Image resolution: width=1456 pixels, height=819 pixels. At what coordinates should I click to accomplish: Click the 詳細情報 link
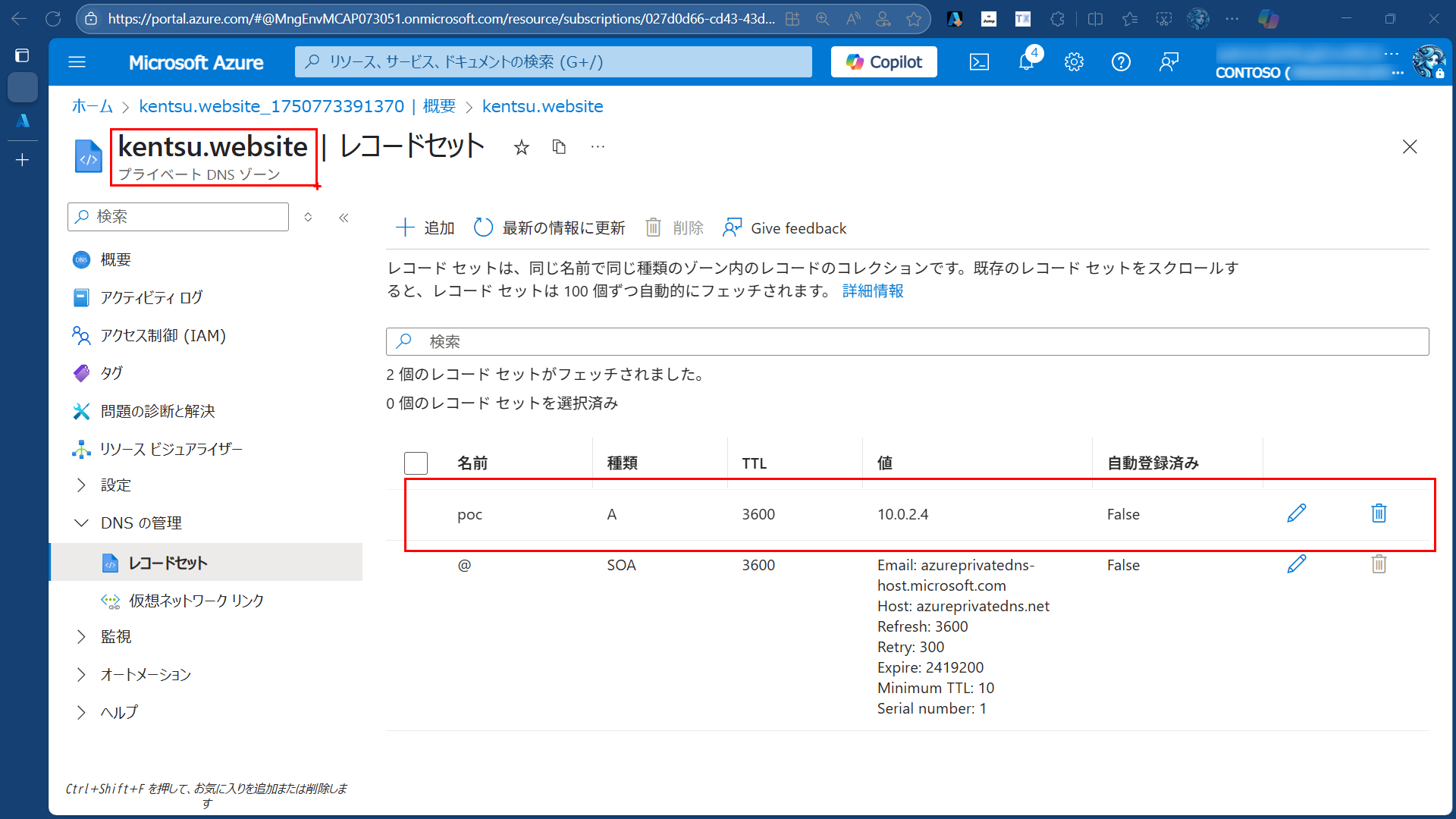click(873, 291)
